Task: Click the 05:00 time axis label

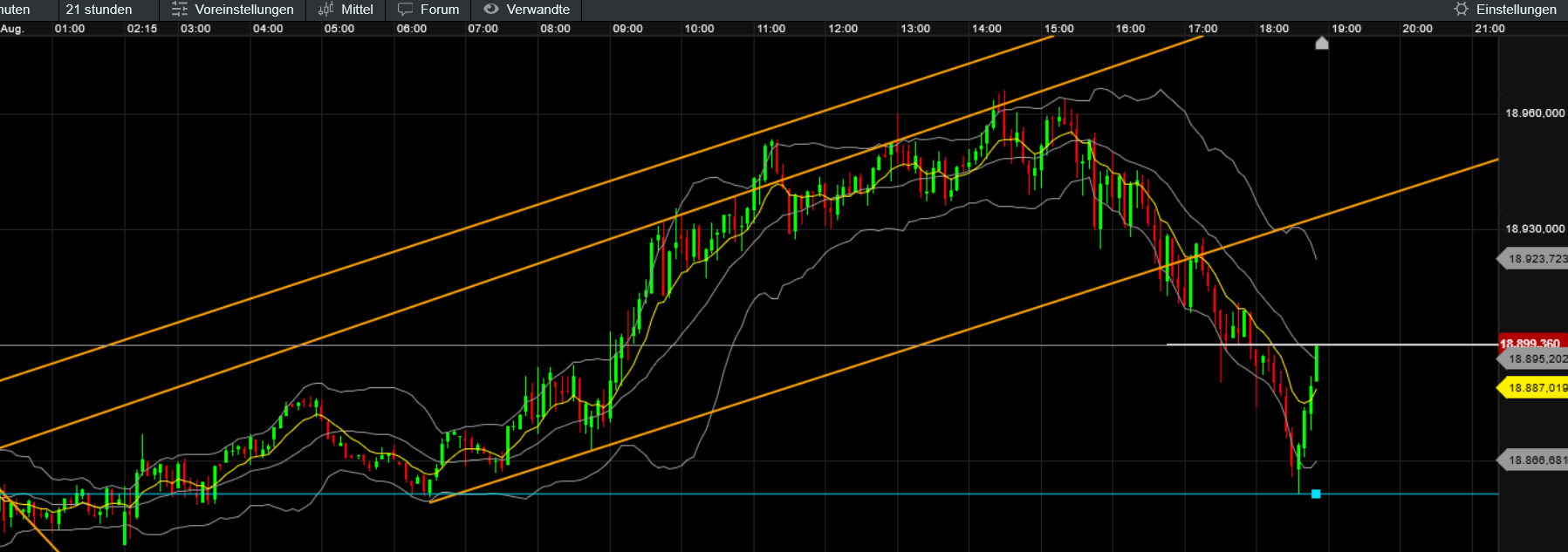Action: tap(339, 29)
